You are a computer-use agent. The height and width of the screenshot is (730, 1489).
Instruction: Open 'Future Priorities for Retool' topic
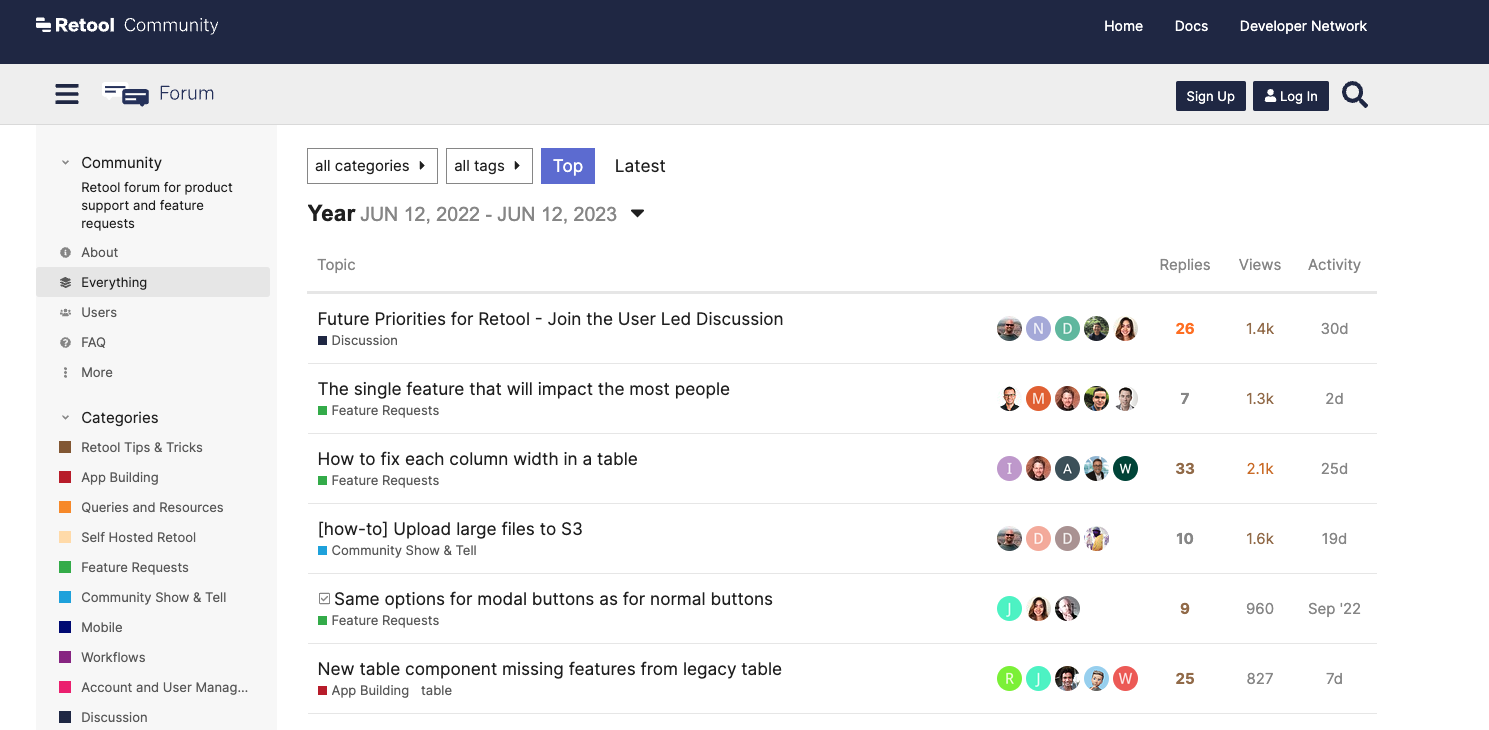coord(550,319)
